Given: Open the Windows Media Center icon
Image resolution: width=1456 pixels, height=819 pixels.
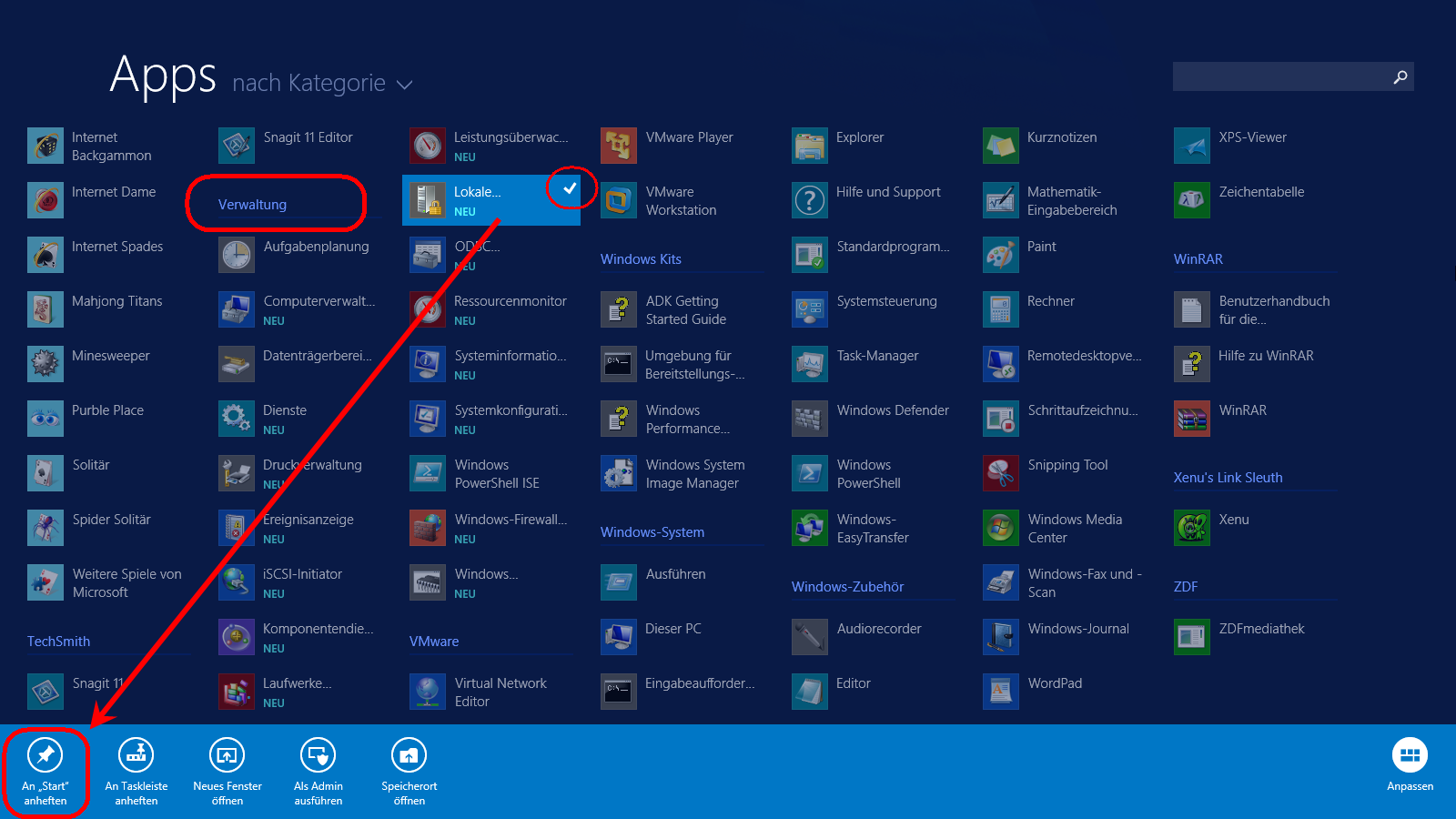Looking at the screenshot, I should [x=1001, y=528].
